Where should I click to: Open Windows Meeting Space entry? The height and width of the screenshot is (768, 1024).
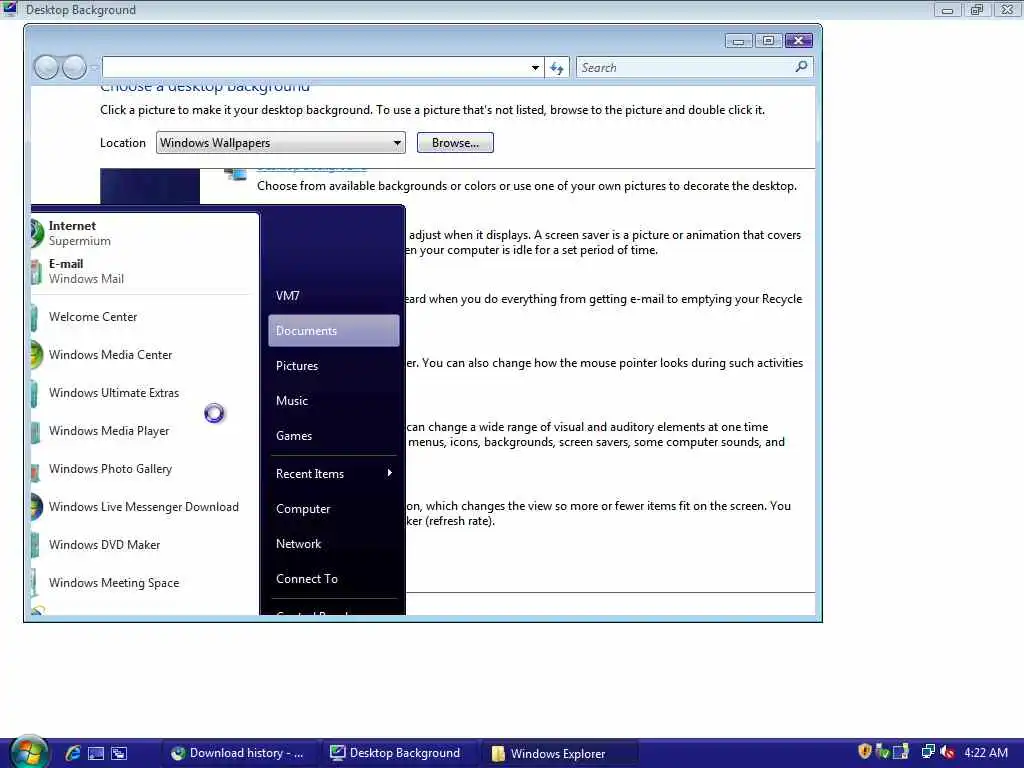coord(140,583)
